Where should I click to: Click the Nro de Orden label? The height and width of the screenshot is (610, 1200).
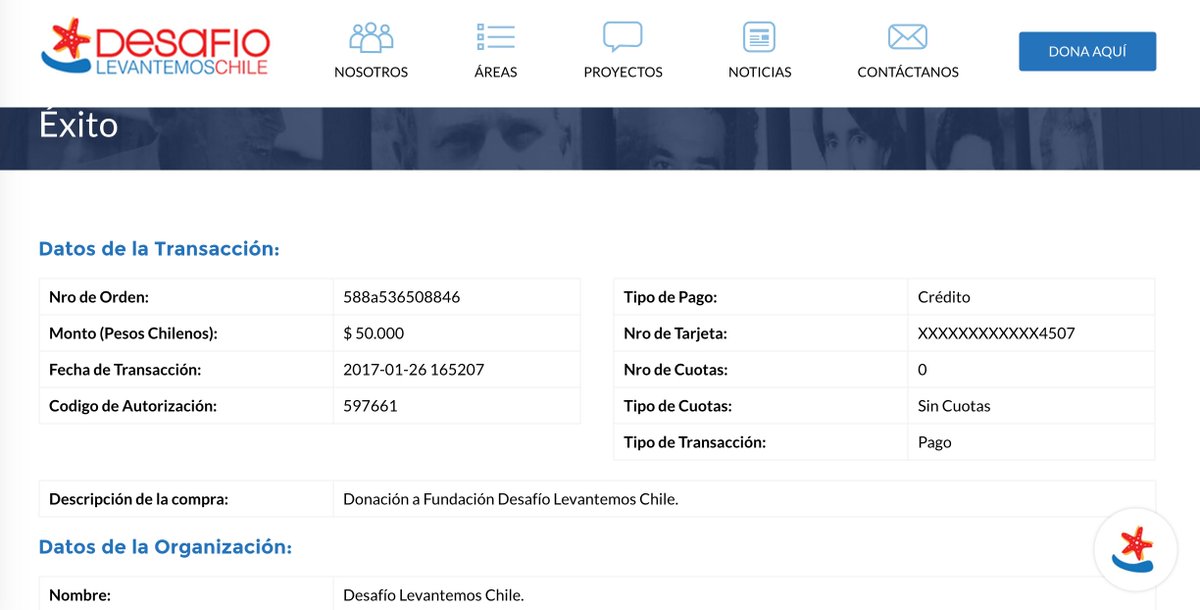pos(99,297)
